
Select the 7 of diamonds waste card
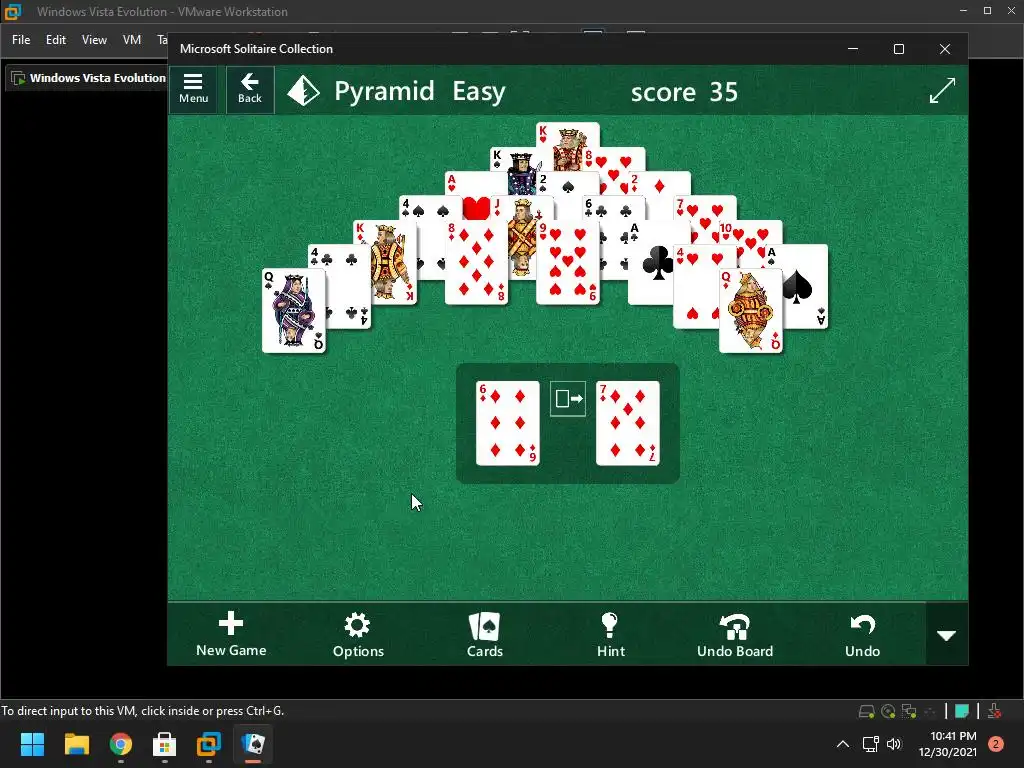628,423
